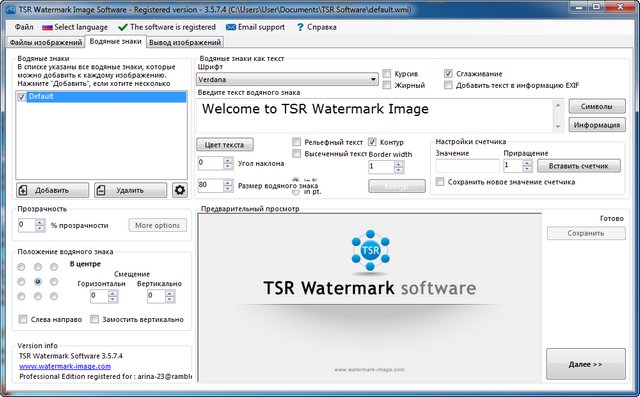The width and height of the screenshot is (640, 397).
Task: Switch to Файлы изображений tab
Action: click(45, 42)
